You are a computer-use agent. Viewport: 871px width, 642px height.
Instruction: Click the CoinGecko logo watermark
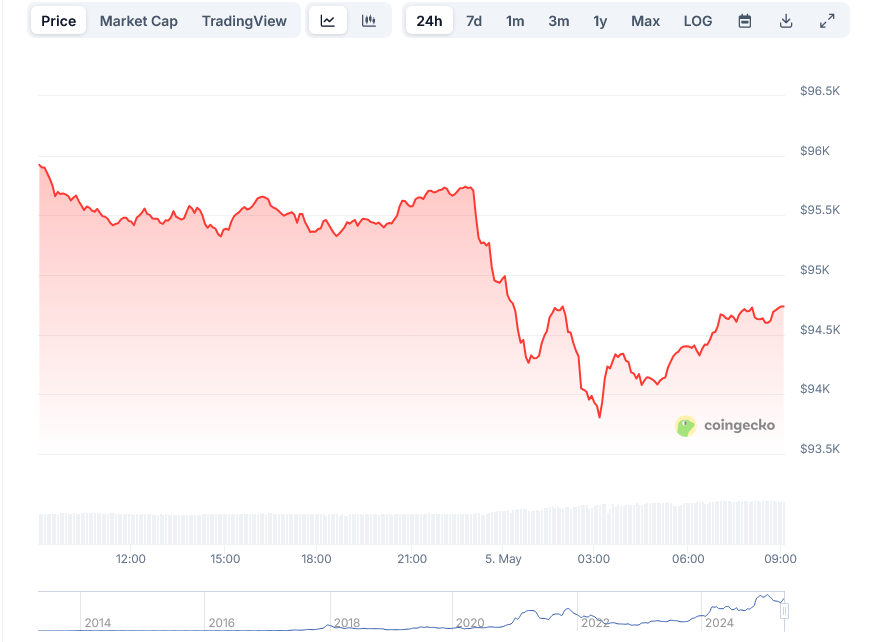click(727, 425)
